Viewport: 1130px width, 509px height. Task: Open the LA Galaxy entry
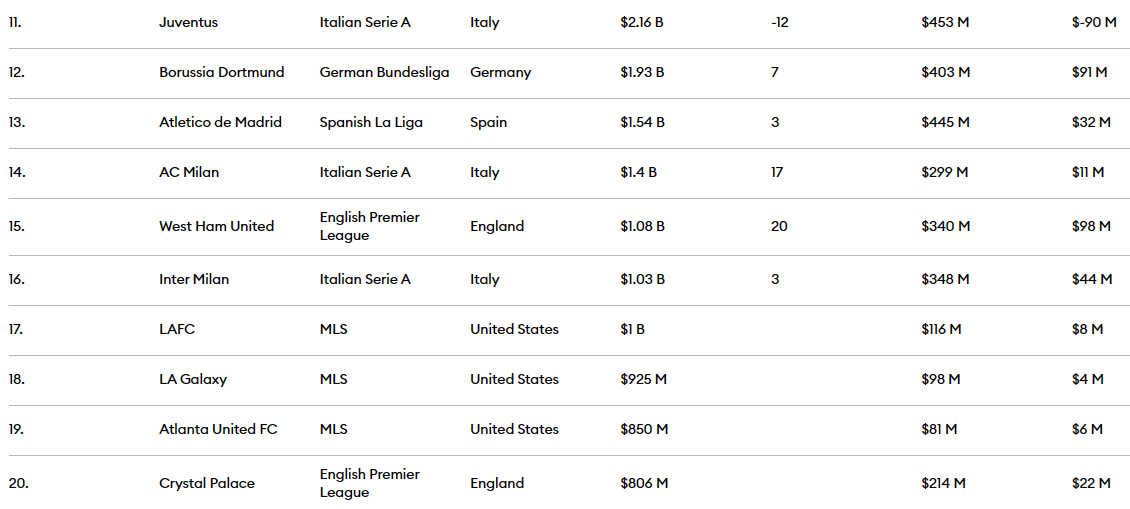(x=193, y=379)
